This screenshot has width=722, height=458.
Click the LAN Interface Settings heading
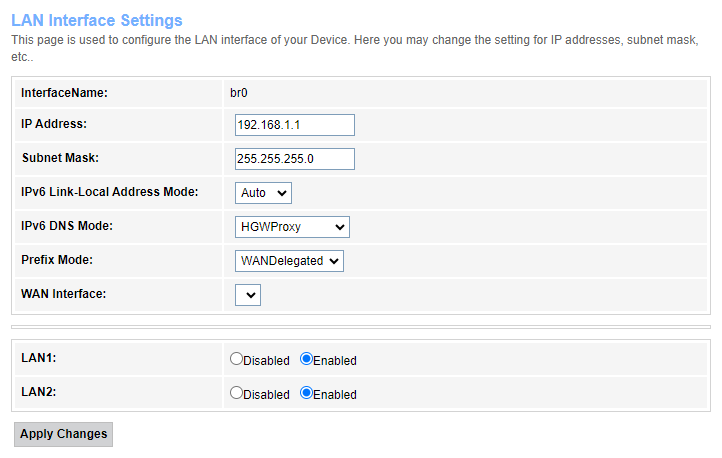click(x=97, y=20)
